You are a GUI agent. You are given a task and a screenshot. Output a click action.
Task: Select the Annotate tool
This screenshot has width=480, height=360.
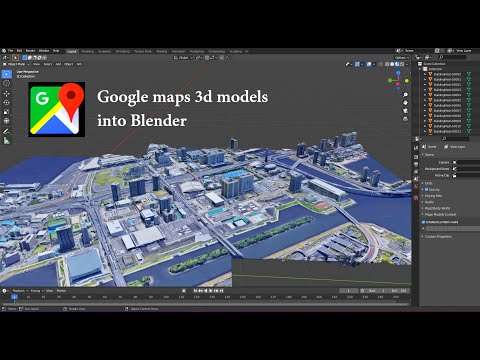[x=7, y=131]
